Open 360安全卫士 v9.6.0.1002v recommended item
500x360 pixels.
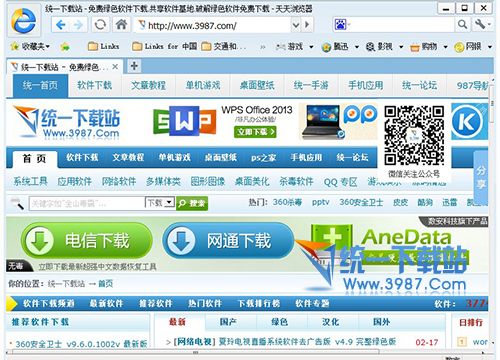[81, 344]
